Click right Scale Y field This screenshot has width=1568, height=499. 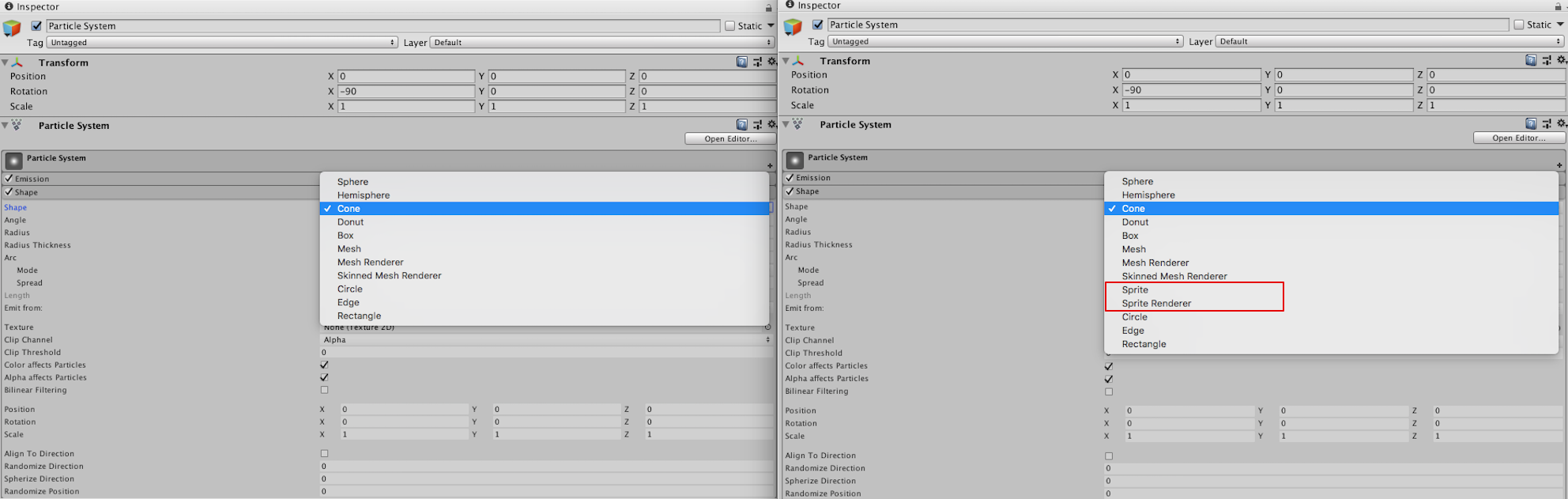pyautogui.click(x=1344, y=105)
